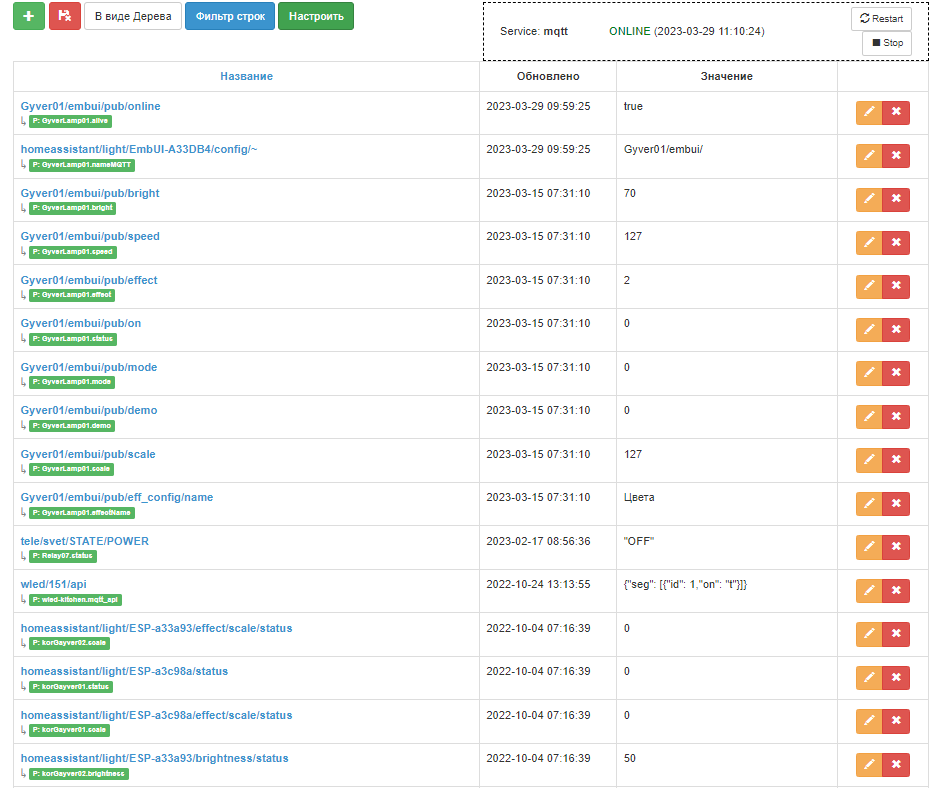Delete the ESP-a3c98a/status row
This screenshot has width=932, height=788.
[896, 677]
